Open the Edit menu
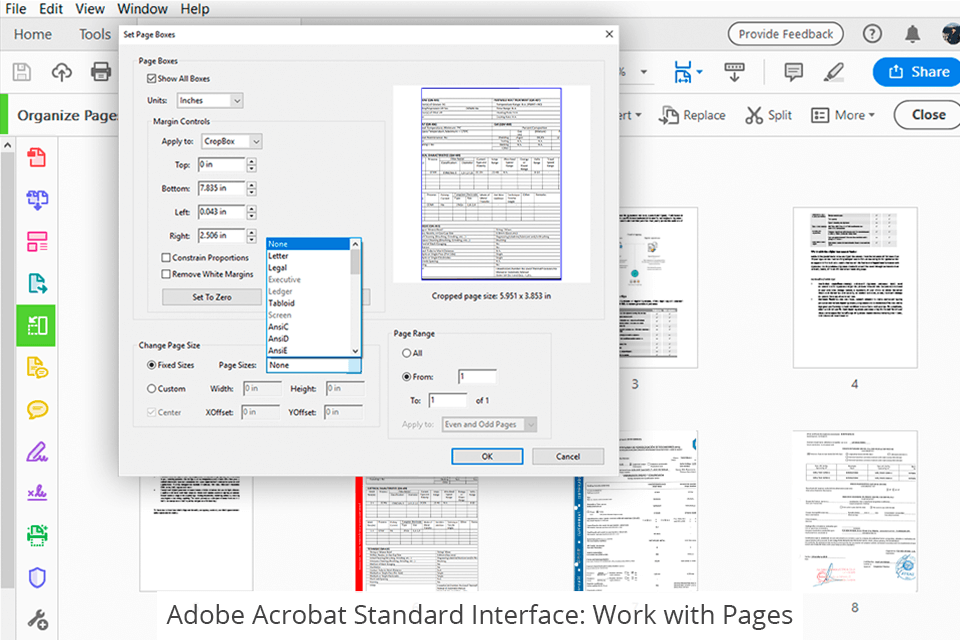 point(51,9)
